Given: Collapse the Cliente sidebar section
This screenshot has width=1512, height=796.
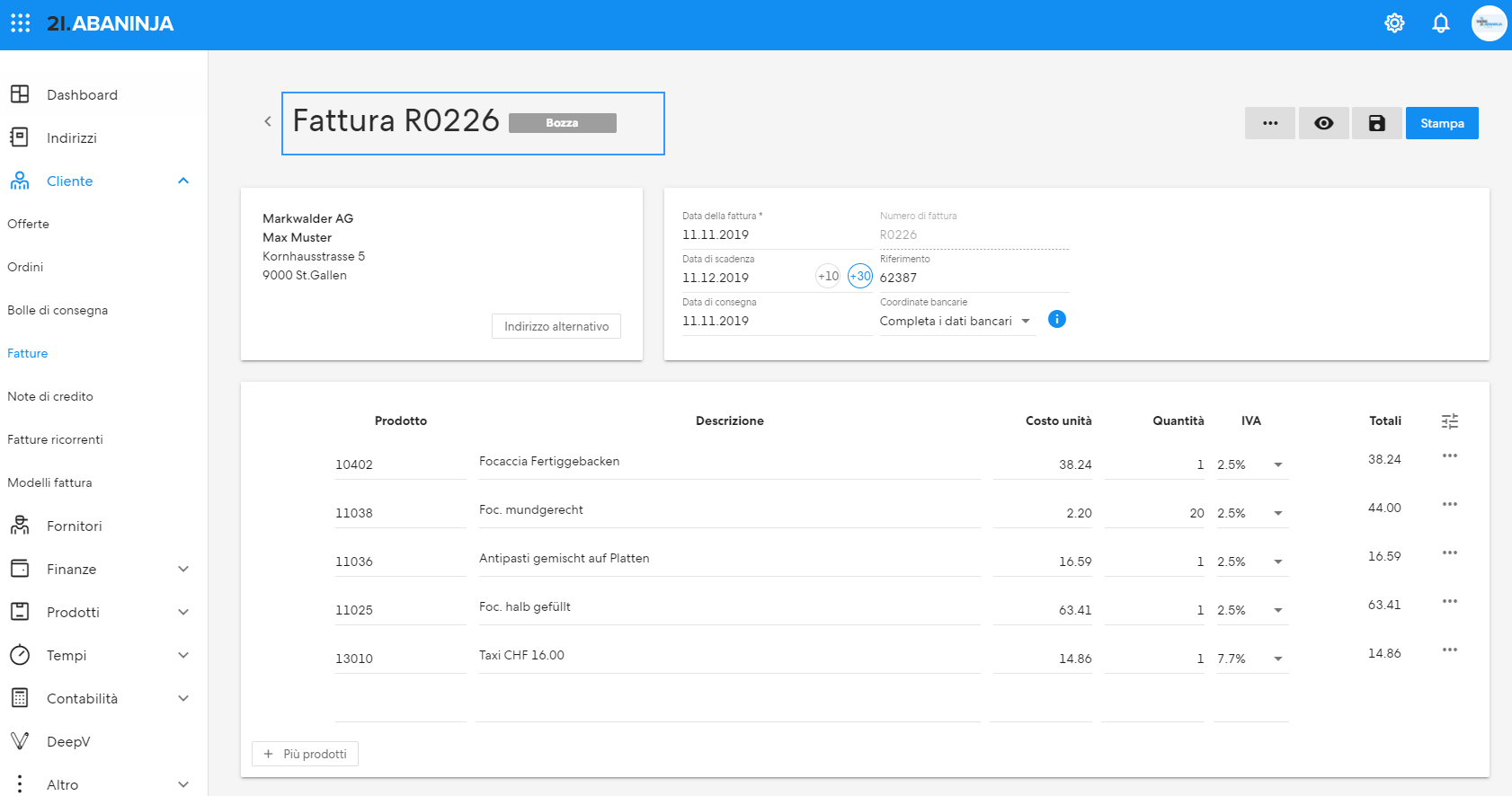Looking at the screenshot, I should 183,181.
